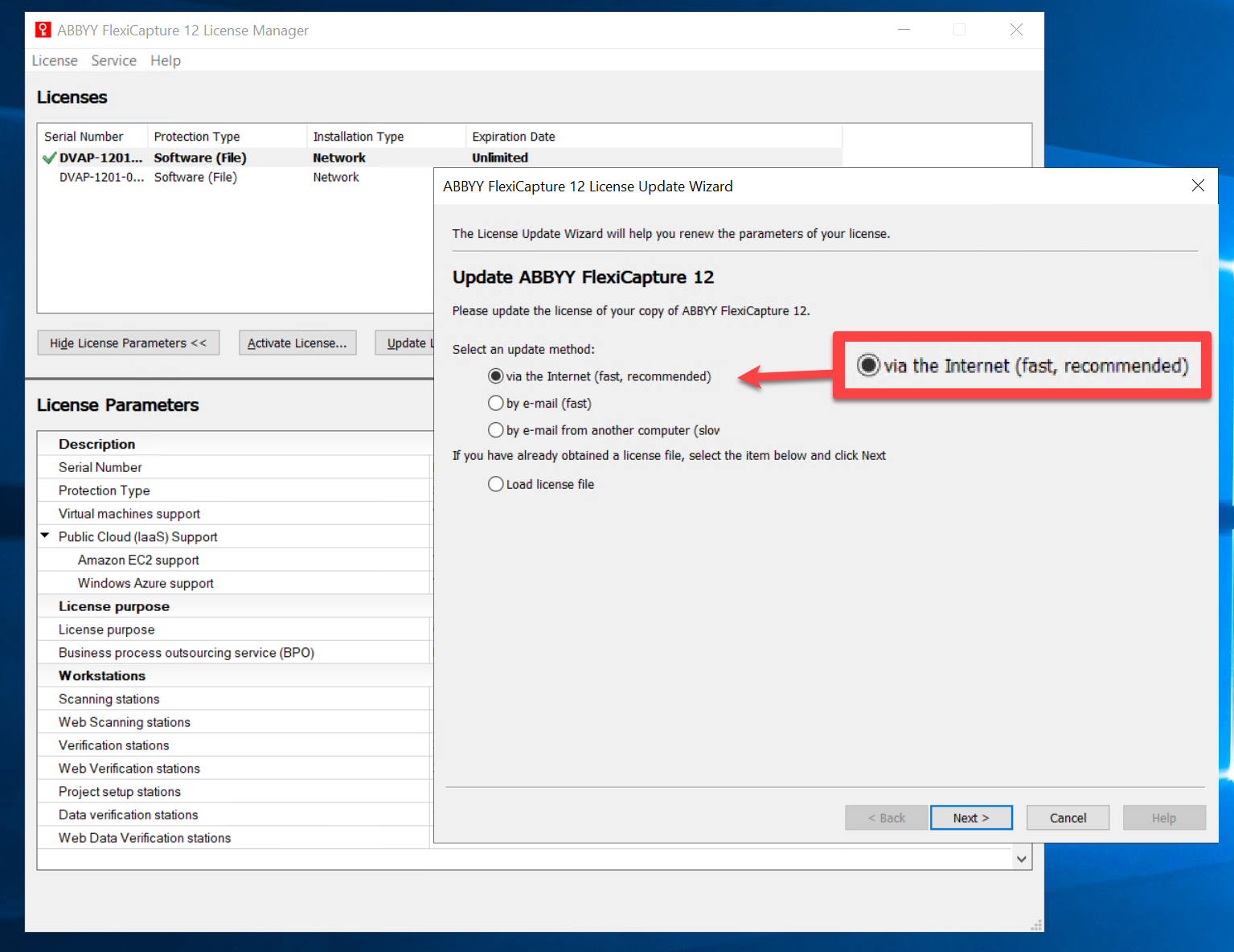Close the License Update Wizard dialog
Screen dimensions: 1234x952
(x=1198, y=186)
